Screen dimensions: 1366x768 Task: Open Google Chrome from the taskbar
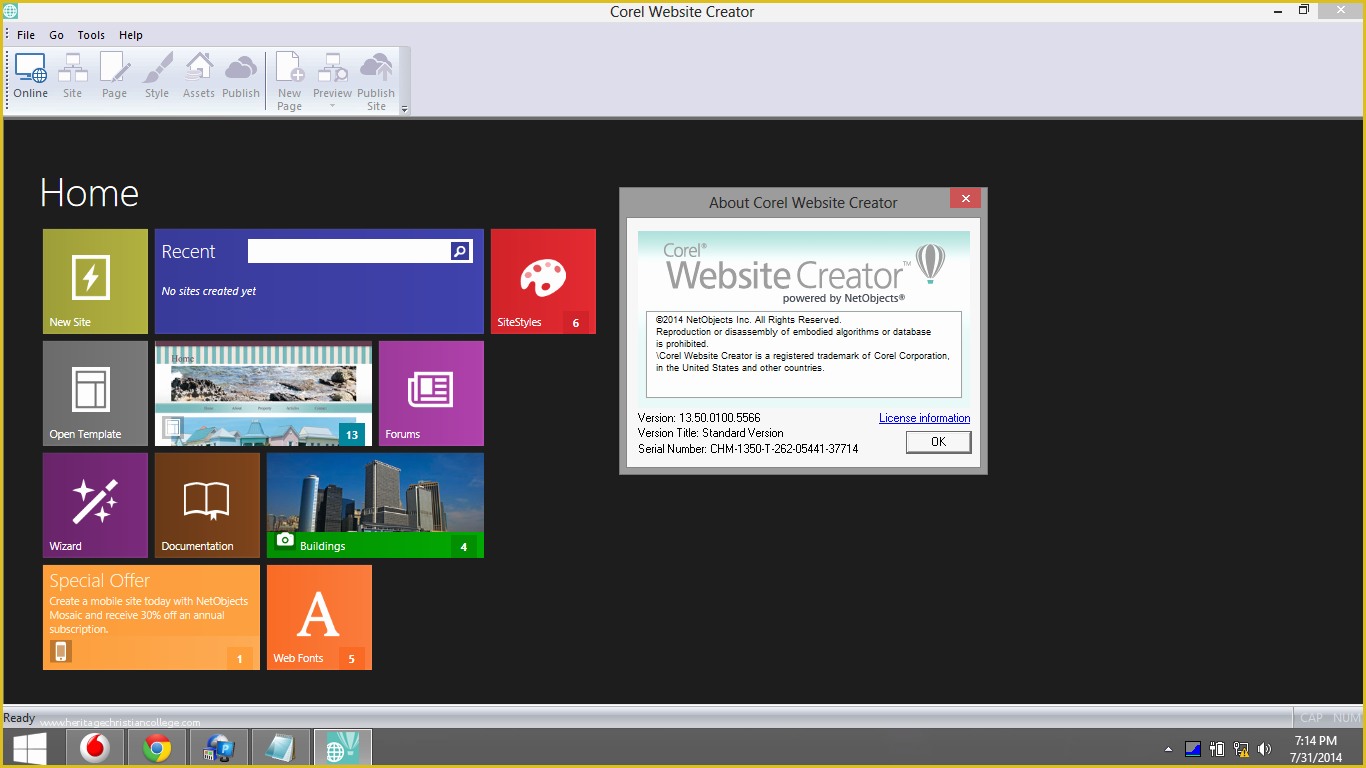pos(156,748)
